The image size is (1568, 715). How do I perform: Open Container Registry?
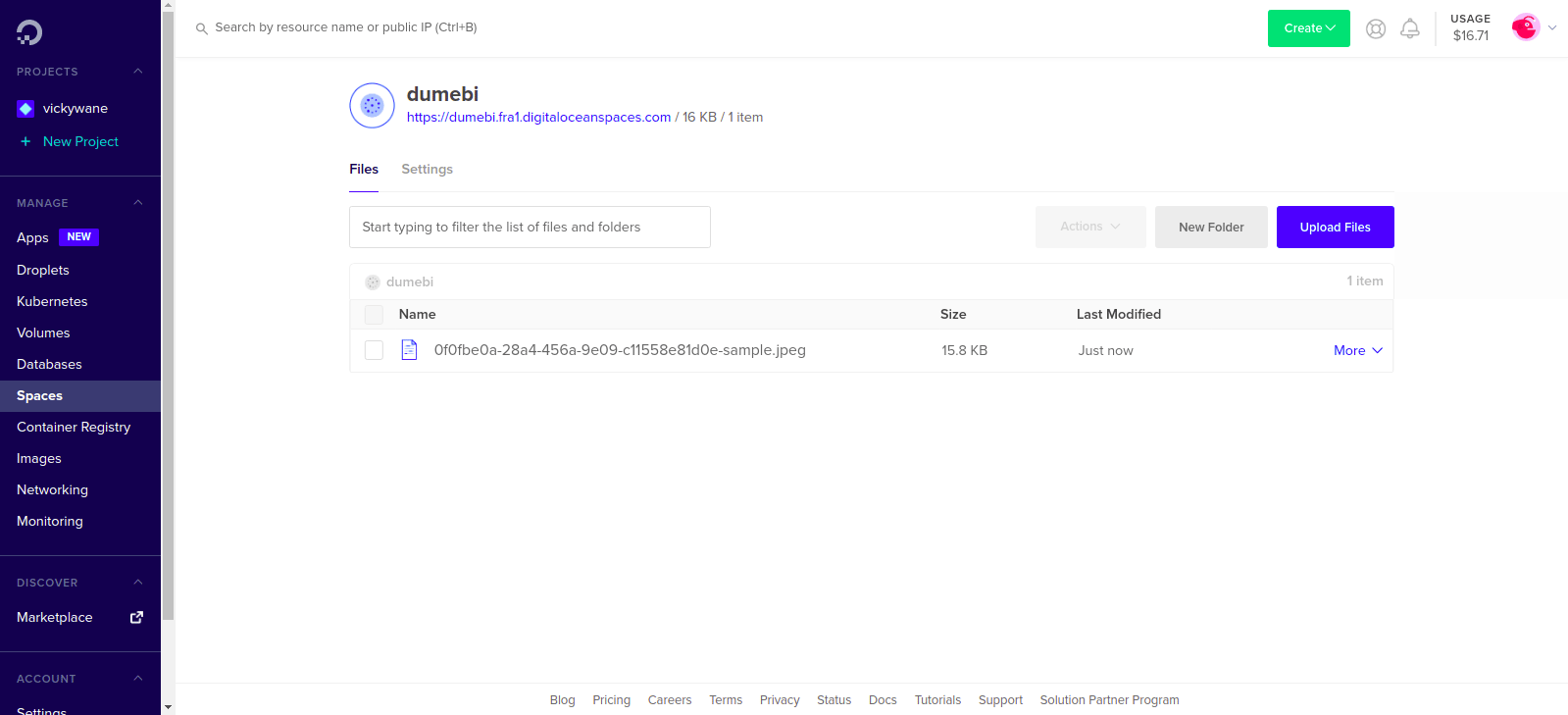[x=74, y=427]
